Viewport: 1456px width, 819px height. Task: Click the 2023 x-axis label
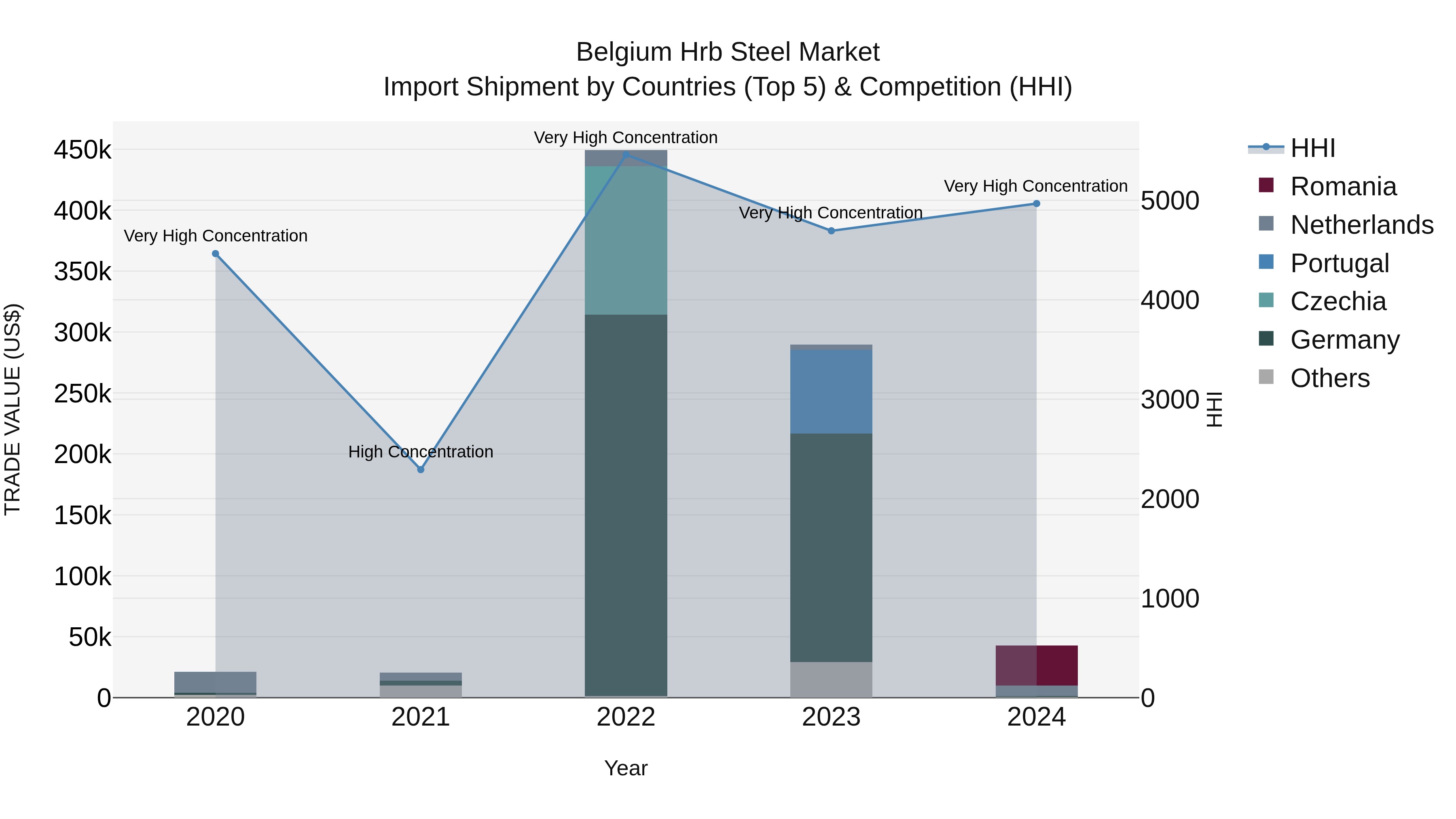pos(831,717)
